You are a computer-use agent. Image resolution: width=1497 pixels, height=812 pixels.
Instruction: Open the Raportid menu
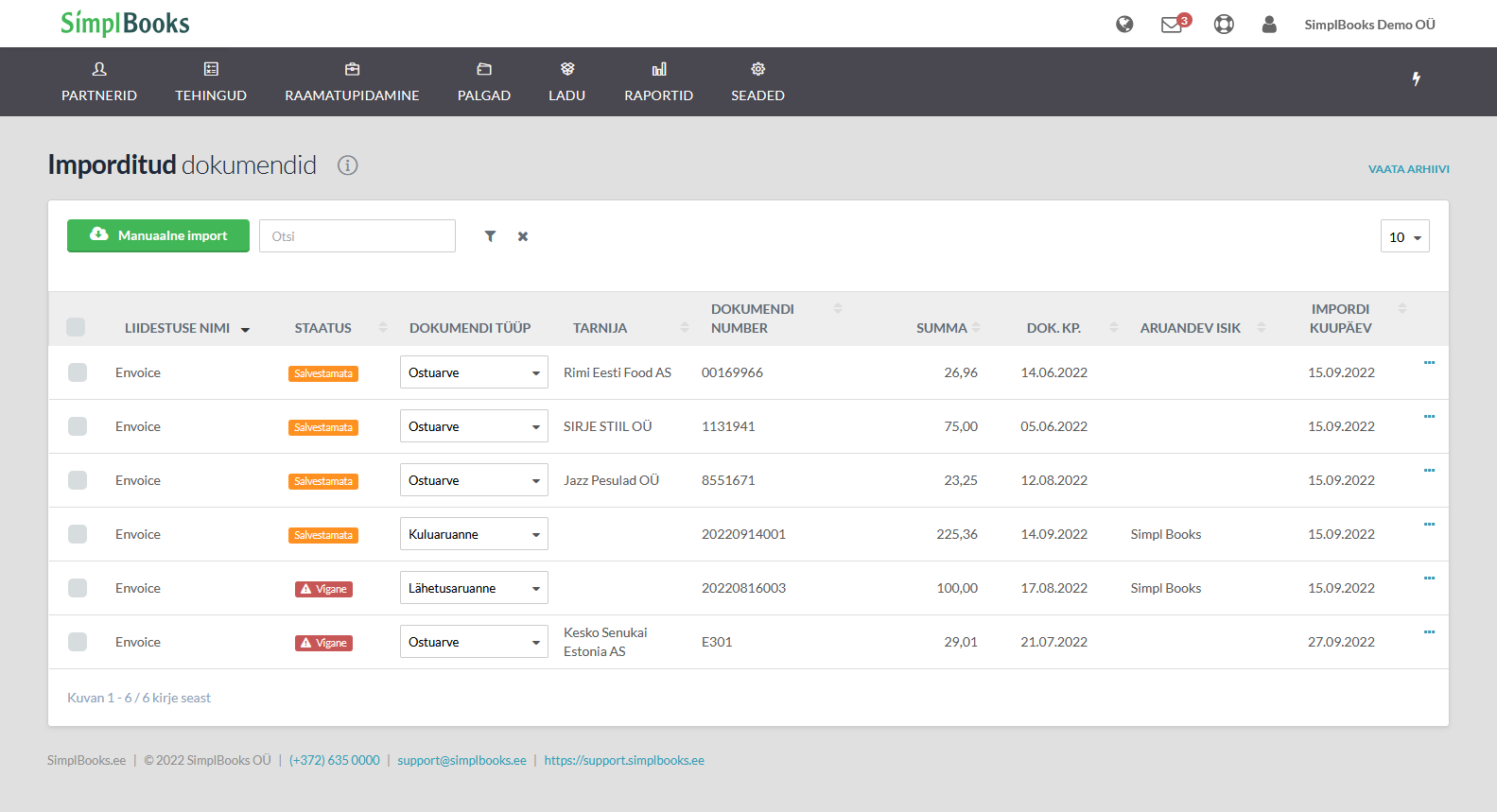pyautogui.click(x=659, y=82)
